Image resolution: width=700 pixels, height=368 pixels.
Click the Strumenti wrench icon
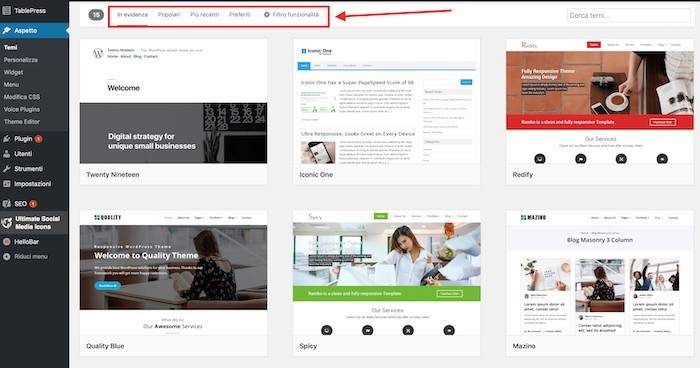[7, 169]
